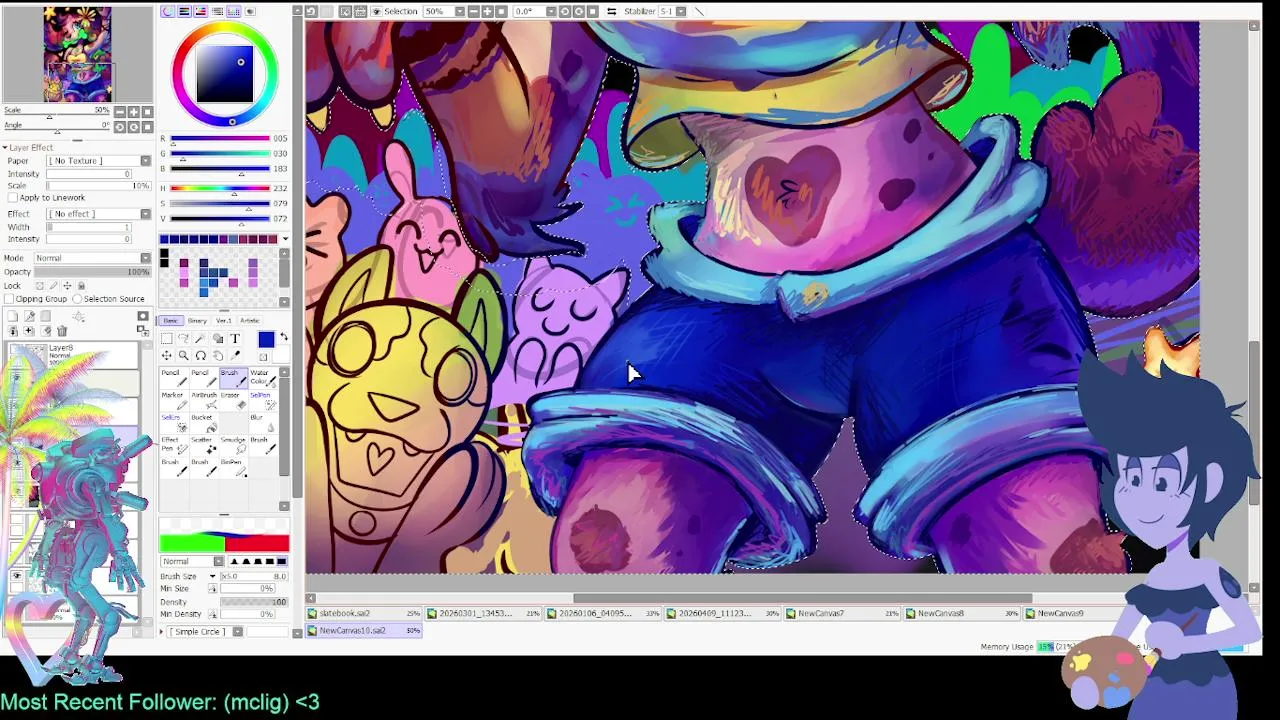The height and width of the screenshot is (720, 1280).
Task: Flip canvas view horizontally in toolbar
Action: click(x=611, y=11)
